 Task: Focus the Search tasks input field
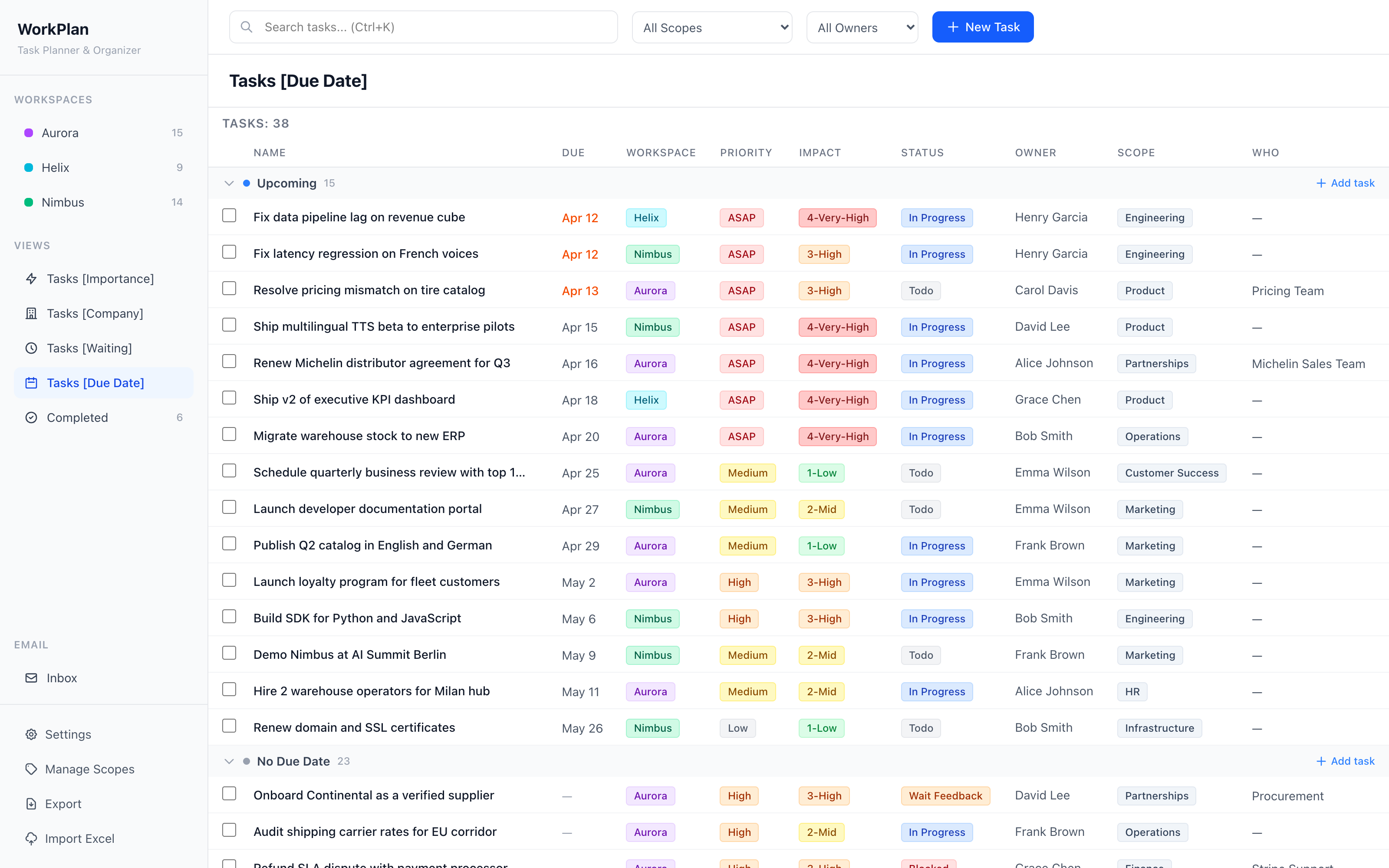click(x=423, y=27)
